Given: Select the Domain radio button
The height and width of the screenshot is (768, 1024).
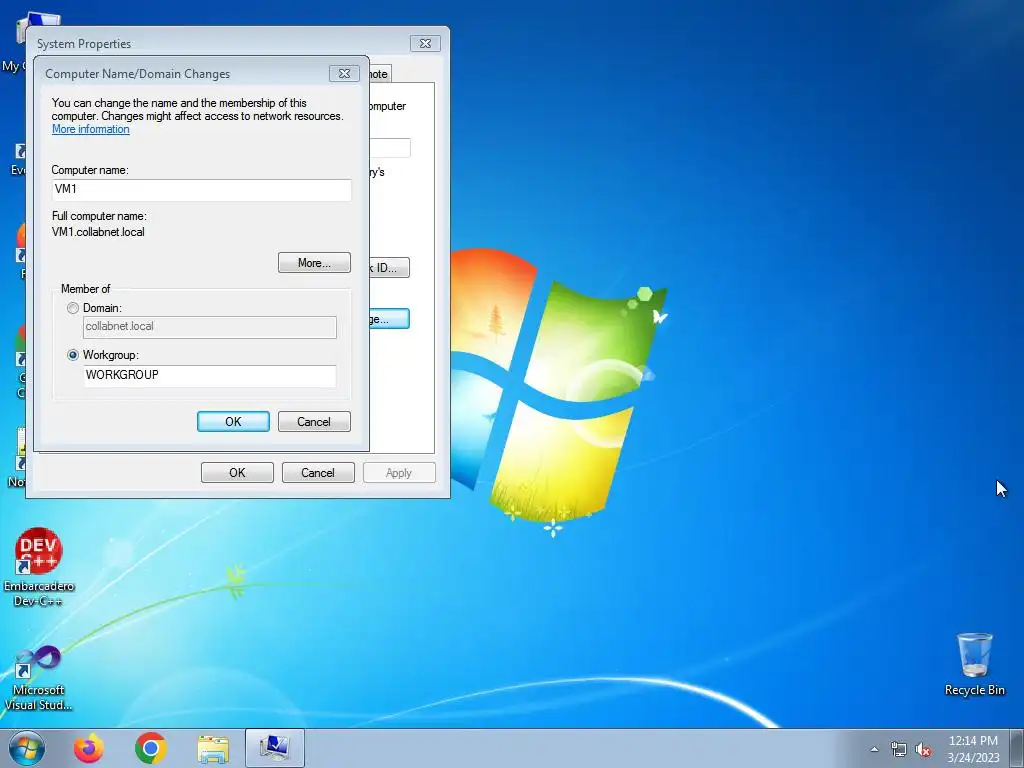Looking at the screenshot, I should [73, 308].
